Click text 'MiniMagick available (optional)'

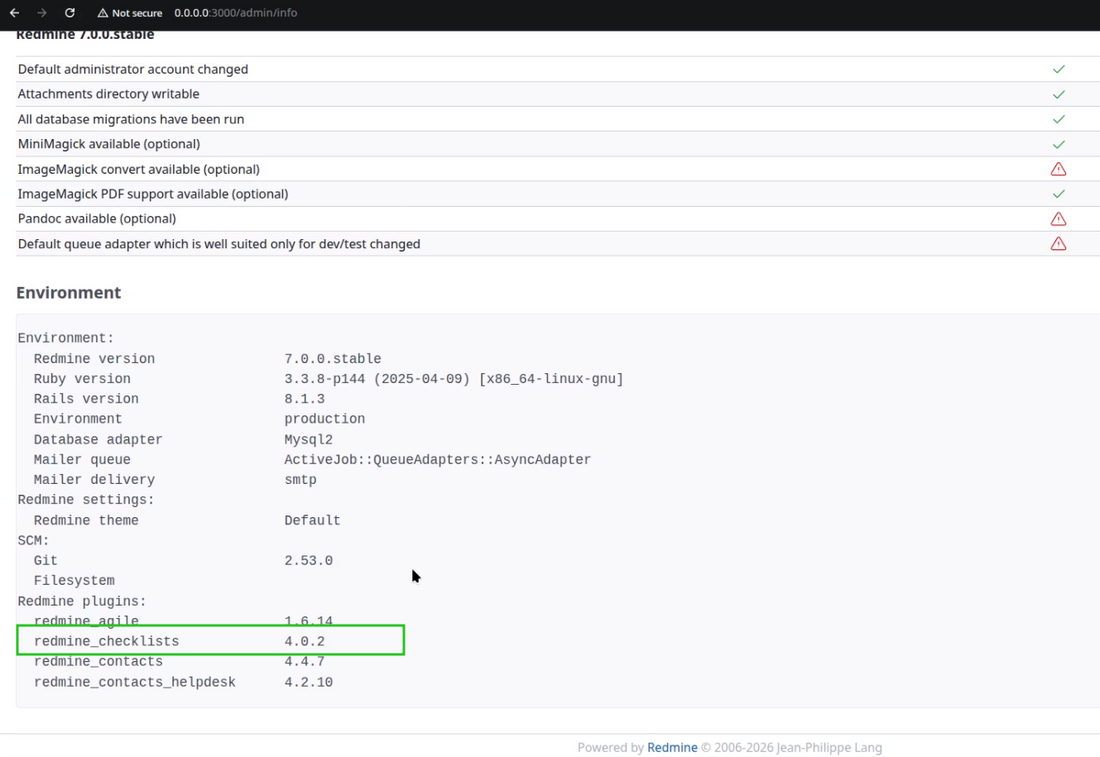pos(109,144)
